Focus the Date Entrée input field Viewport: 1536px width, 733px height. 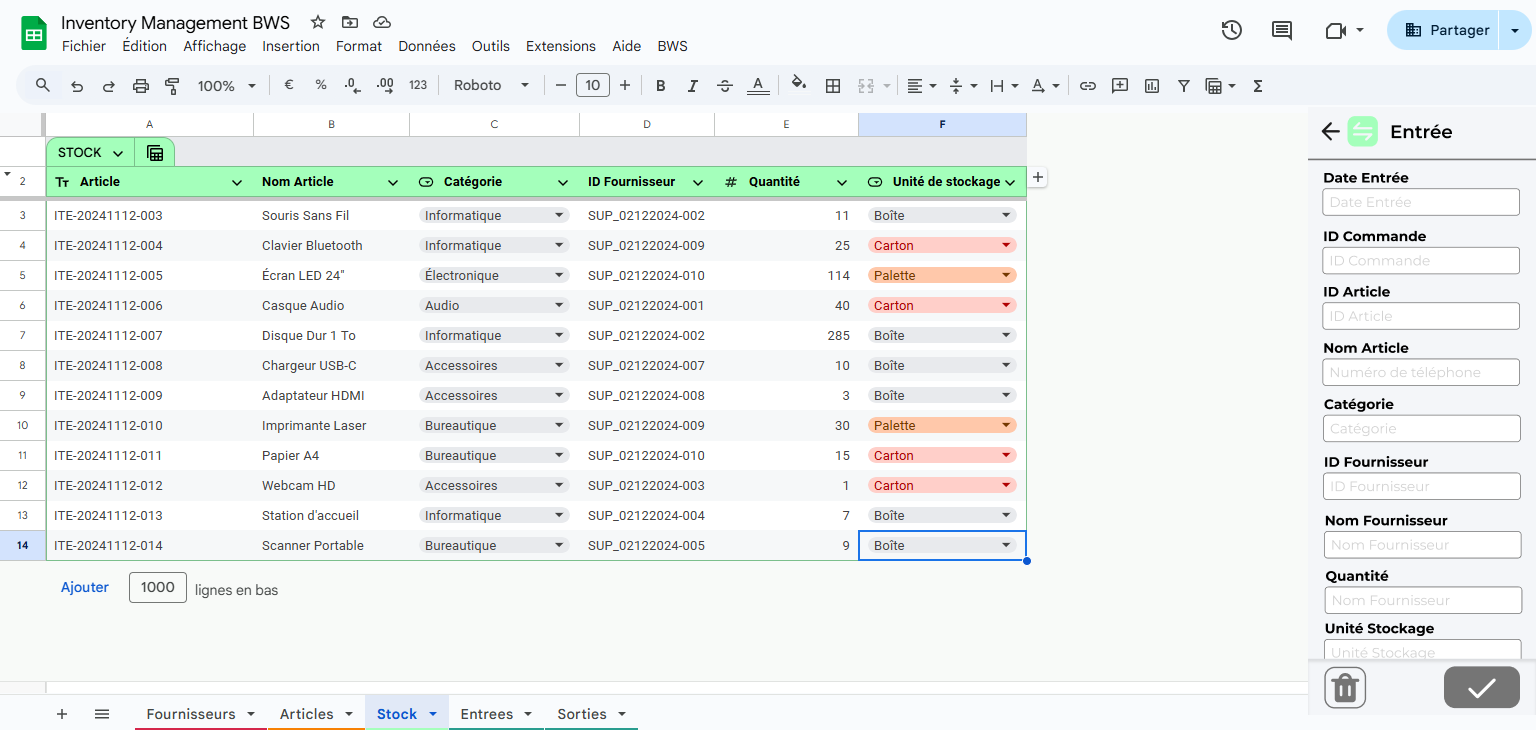pyautogui.click(x=1421, y=202)
